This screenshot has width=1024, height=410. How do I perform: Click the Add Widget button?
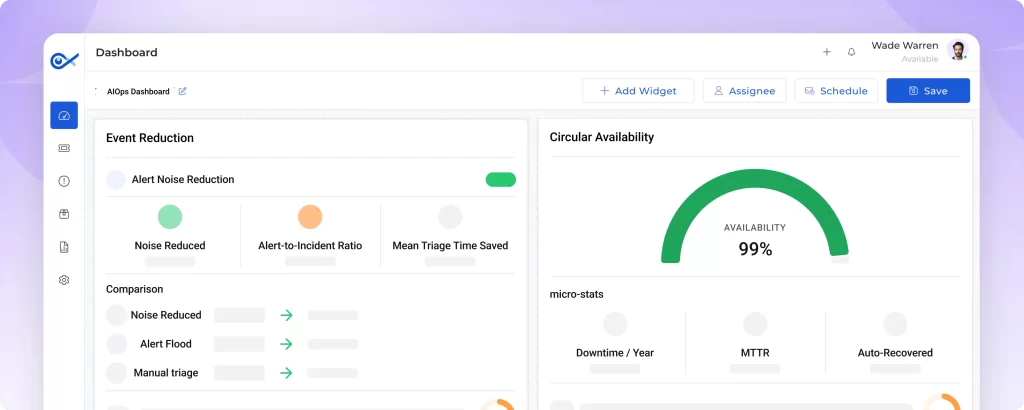tap(638, 91)
